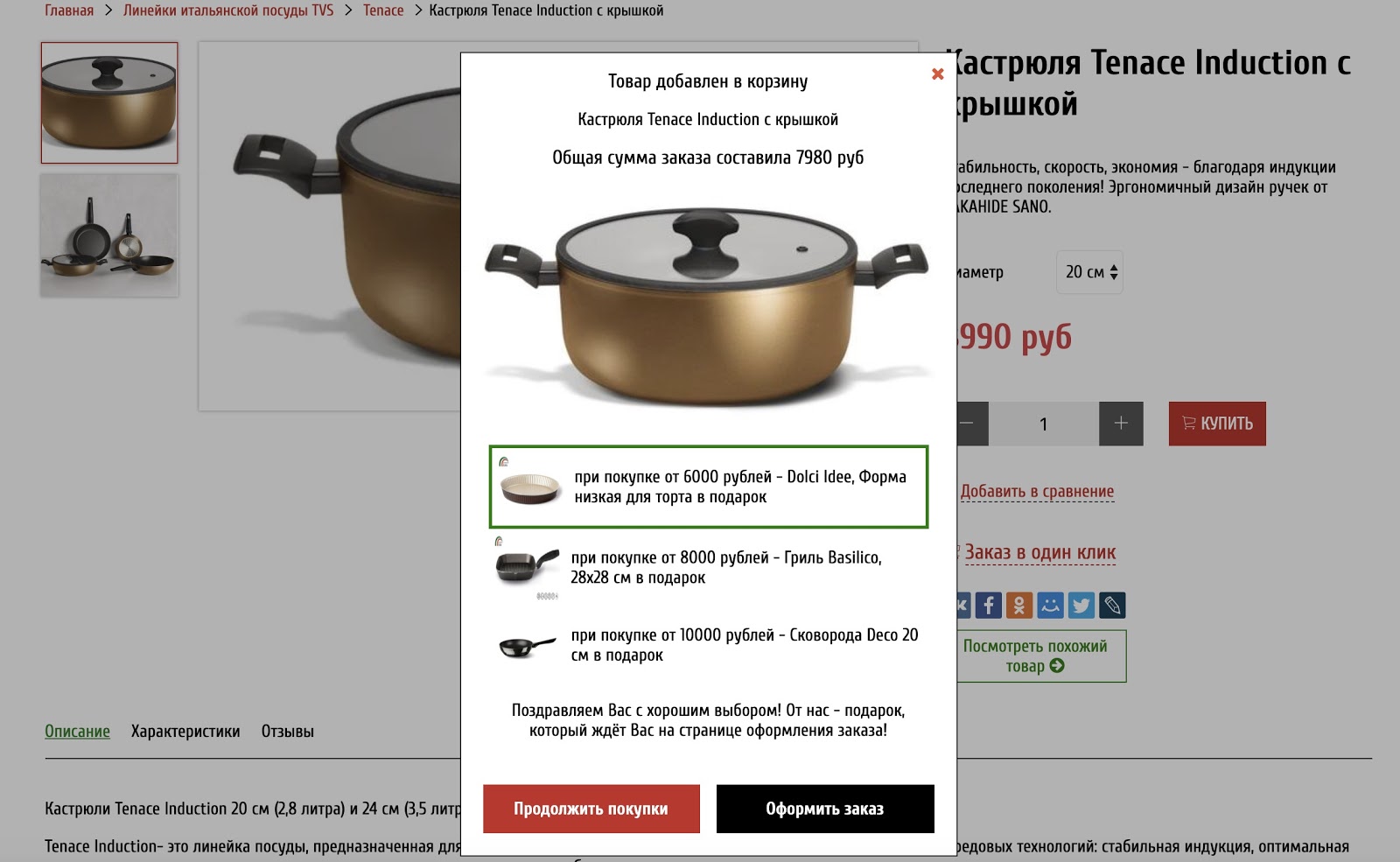Viewport: 1400px width, 862px height.
Task: Close the added-to-cart popup
Action: point(937,74)
